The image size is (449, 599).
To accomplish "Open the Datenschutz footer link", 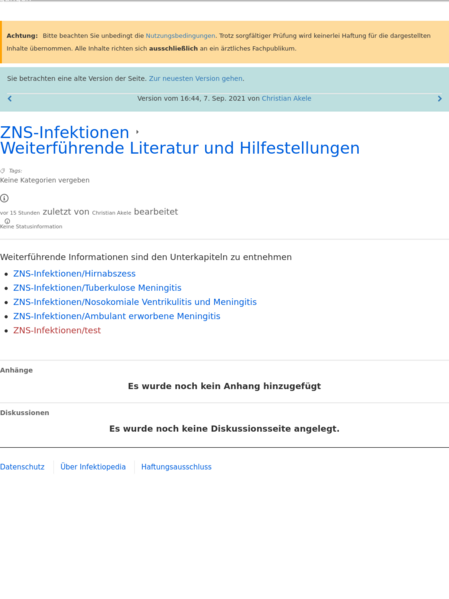I will click(22, 467).
